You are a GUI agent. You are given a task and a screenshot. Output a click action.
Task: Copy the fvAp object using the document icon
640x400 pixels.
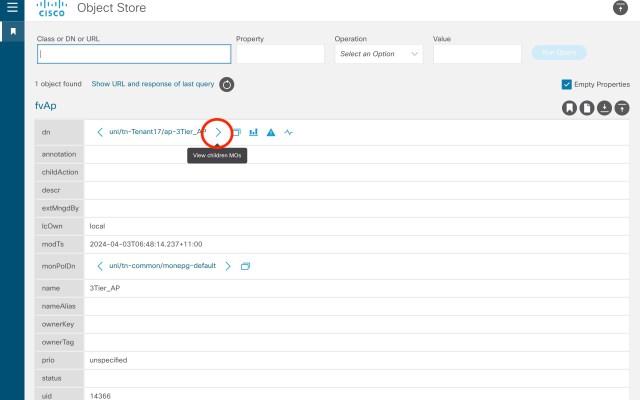[587, 108]
